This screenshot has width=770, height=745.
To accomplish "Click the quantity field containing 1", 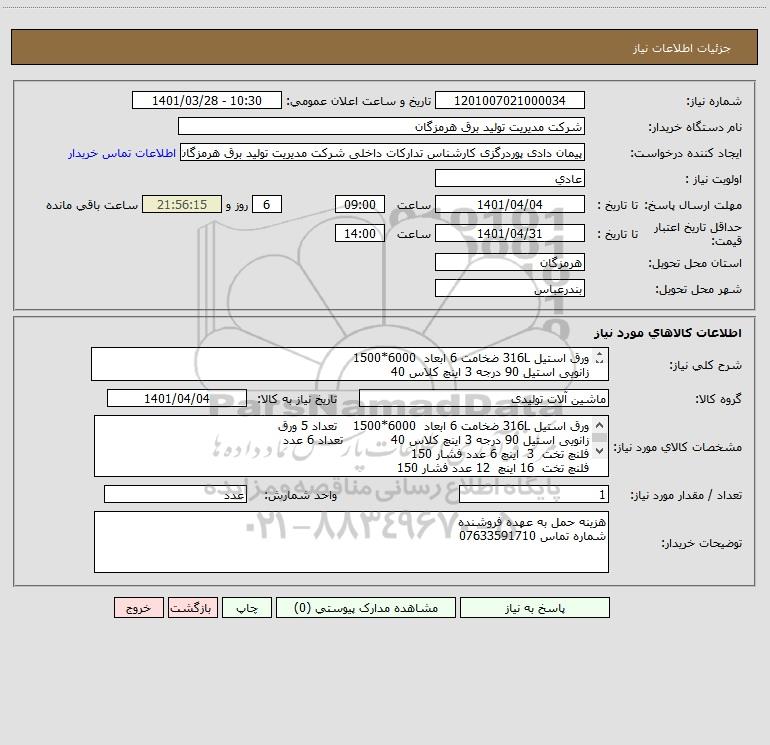I will tap(534, 495).
